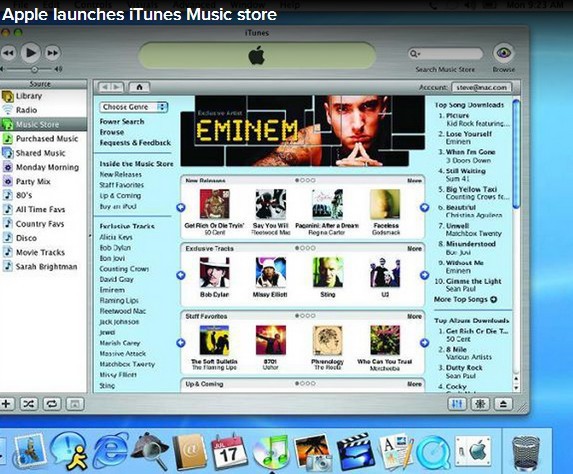Image resolution: width=573 pixels, height=474 pixels.
Task: Click Say You Will album cover
Action: click(271, 204)
